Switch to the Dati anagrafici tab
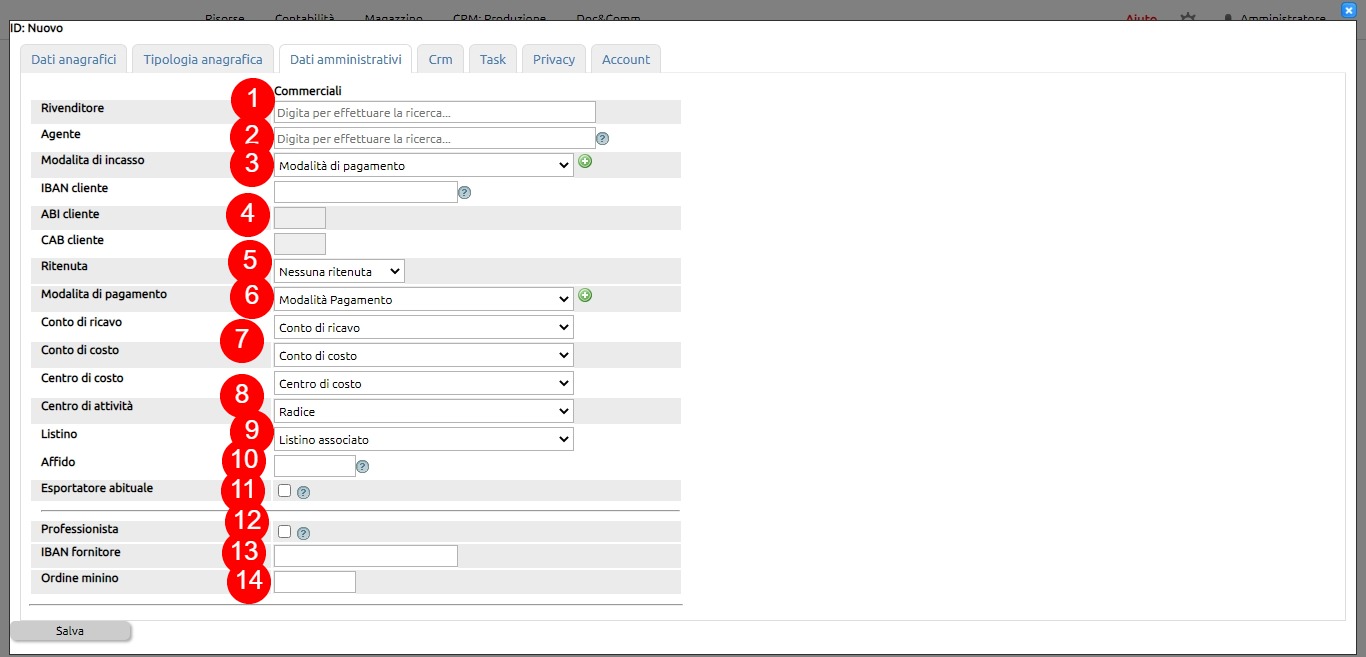Image resolution: width=1366 pixels, height=657 pixels. point(74,59)
